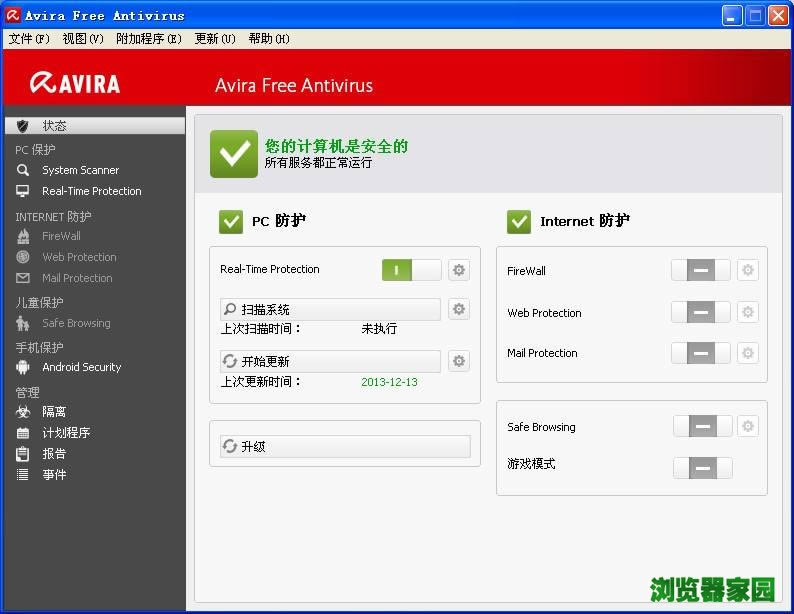This screenshot has height=614, width=794.
Task: Select Web Protection in the sidebar
Action: pyautogui.click(x=80, y=257)
